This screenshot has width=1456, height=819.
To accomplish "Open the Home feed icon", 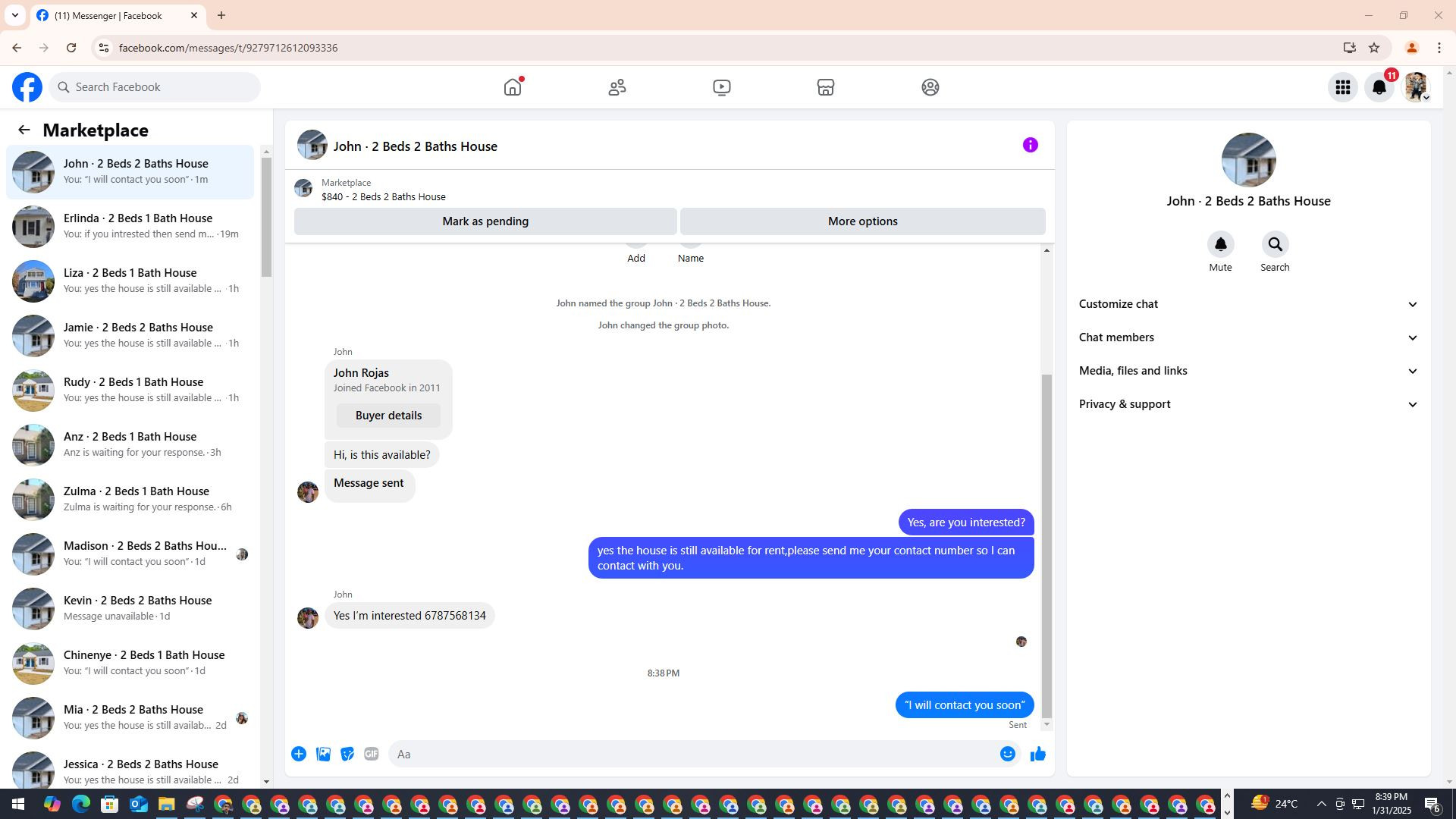I will (x=513, y=87).
